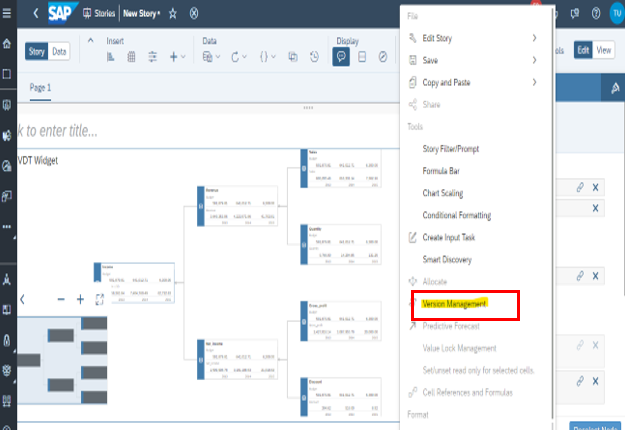Viewport: 625px width, 430px height.
Task: Click the favorite star icon beside New Story
Action: pos(171,14)
